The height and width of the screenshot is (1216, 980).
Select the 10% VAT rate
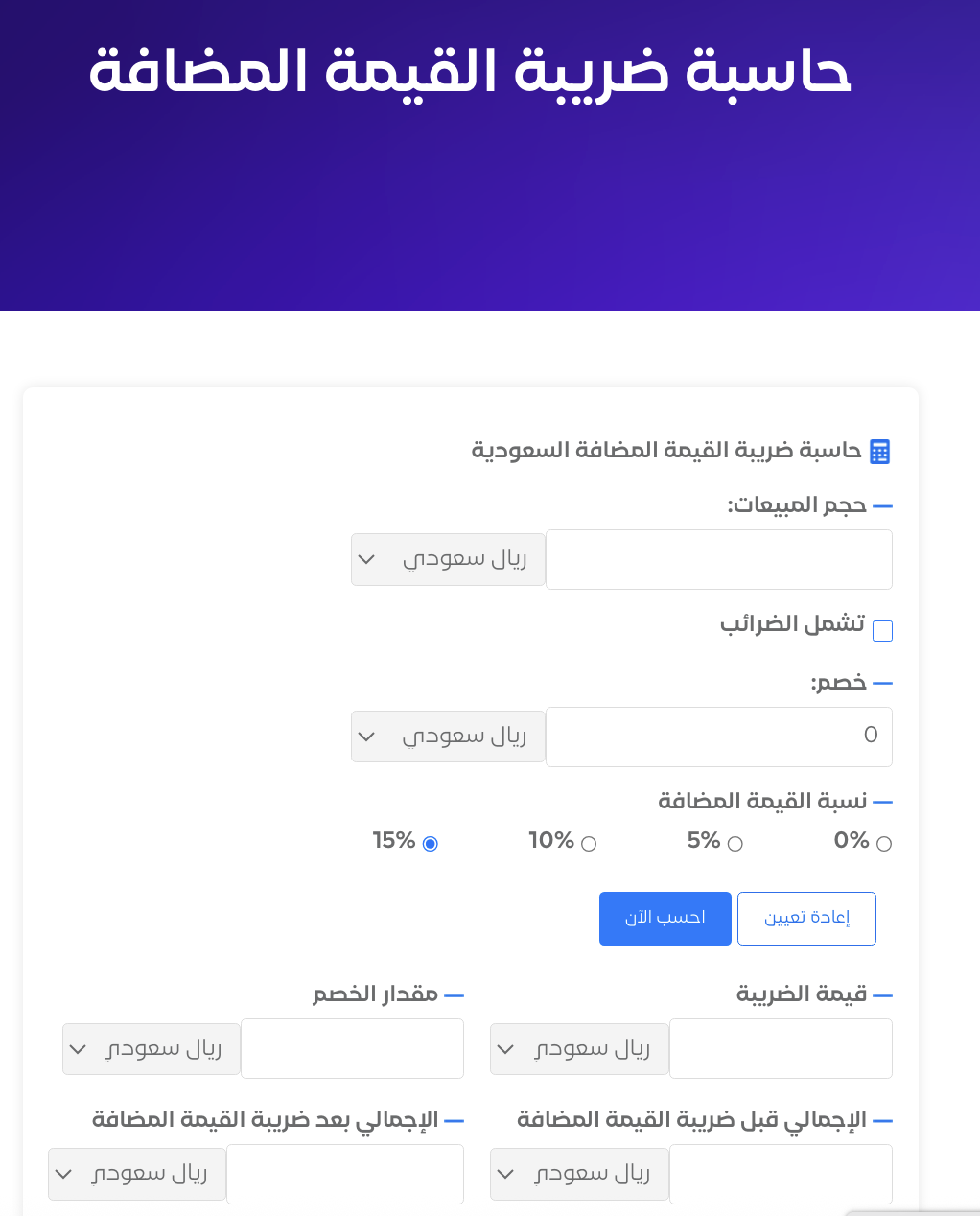click(x=588, y=842)
